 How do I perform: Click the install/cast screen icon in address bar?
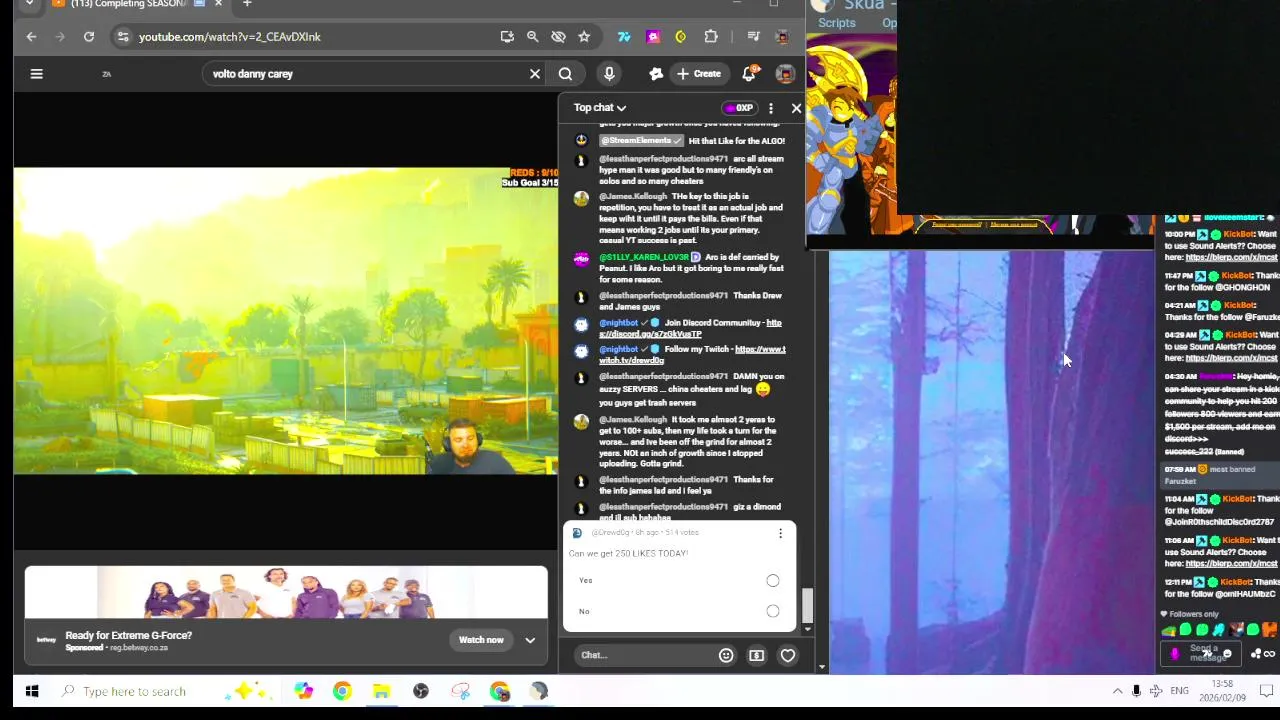click(507, 37)
